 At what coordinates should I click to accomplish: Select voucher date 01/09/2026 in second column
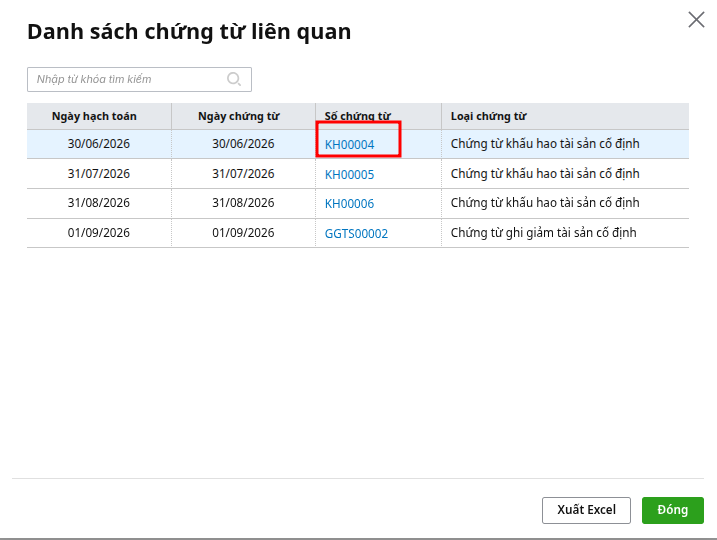[243, 233]
